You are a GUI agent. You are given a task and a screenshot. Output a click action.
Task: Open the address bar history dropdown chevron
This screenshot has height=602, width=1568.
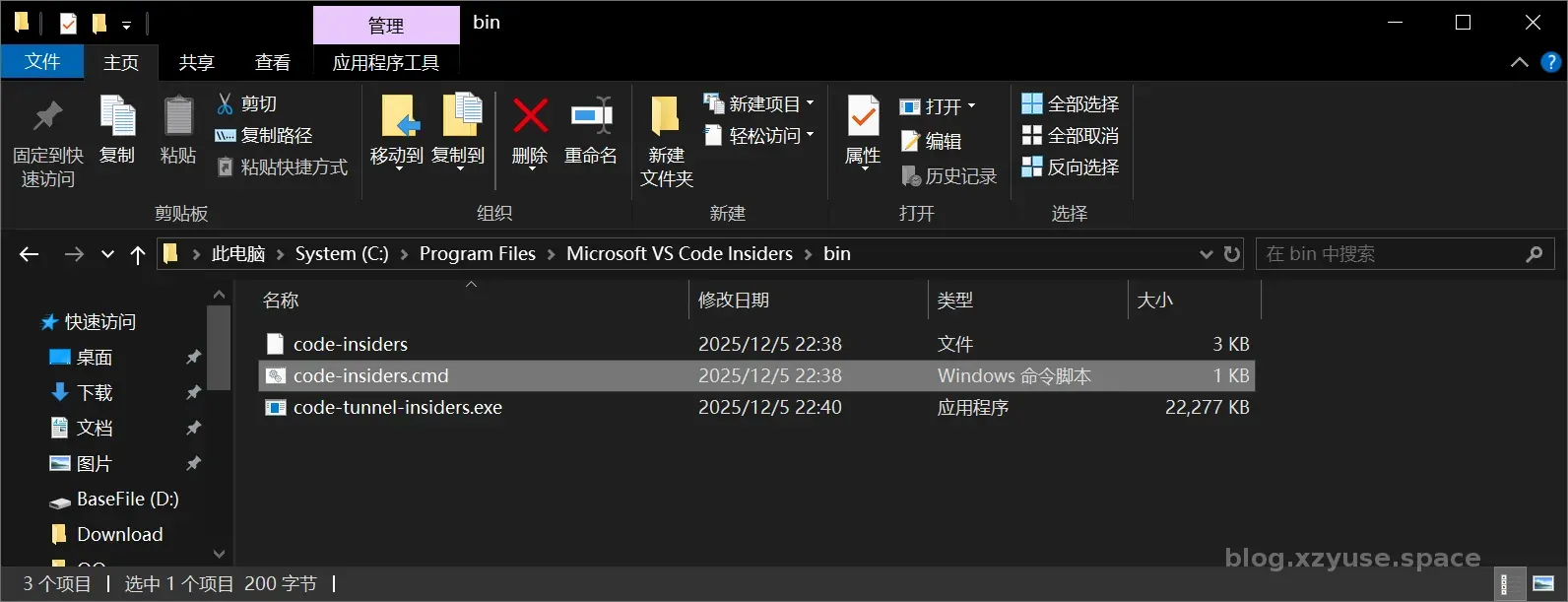[x=1206, y=254]
